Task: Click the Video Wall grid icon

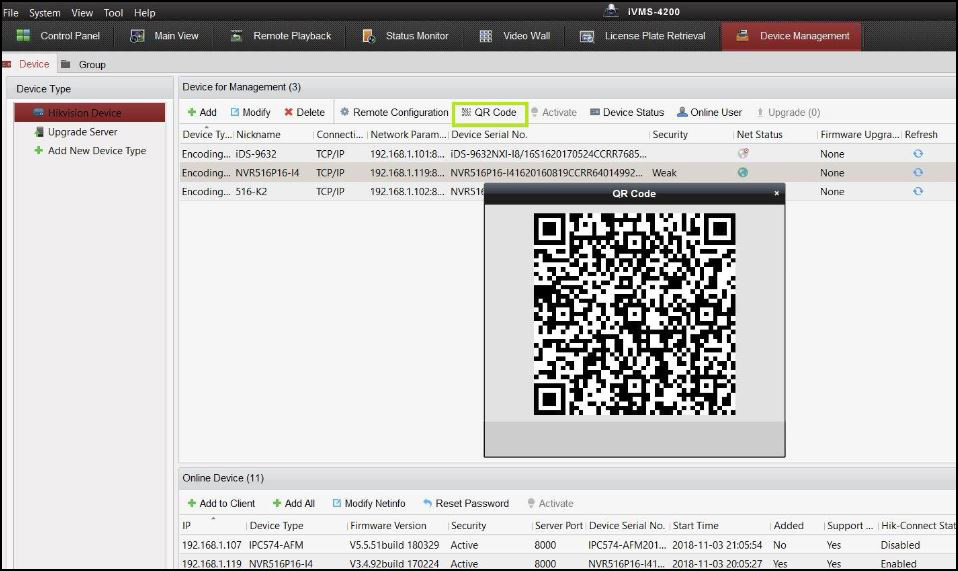Action: (486, 36)
